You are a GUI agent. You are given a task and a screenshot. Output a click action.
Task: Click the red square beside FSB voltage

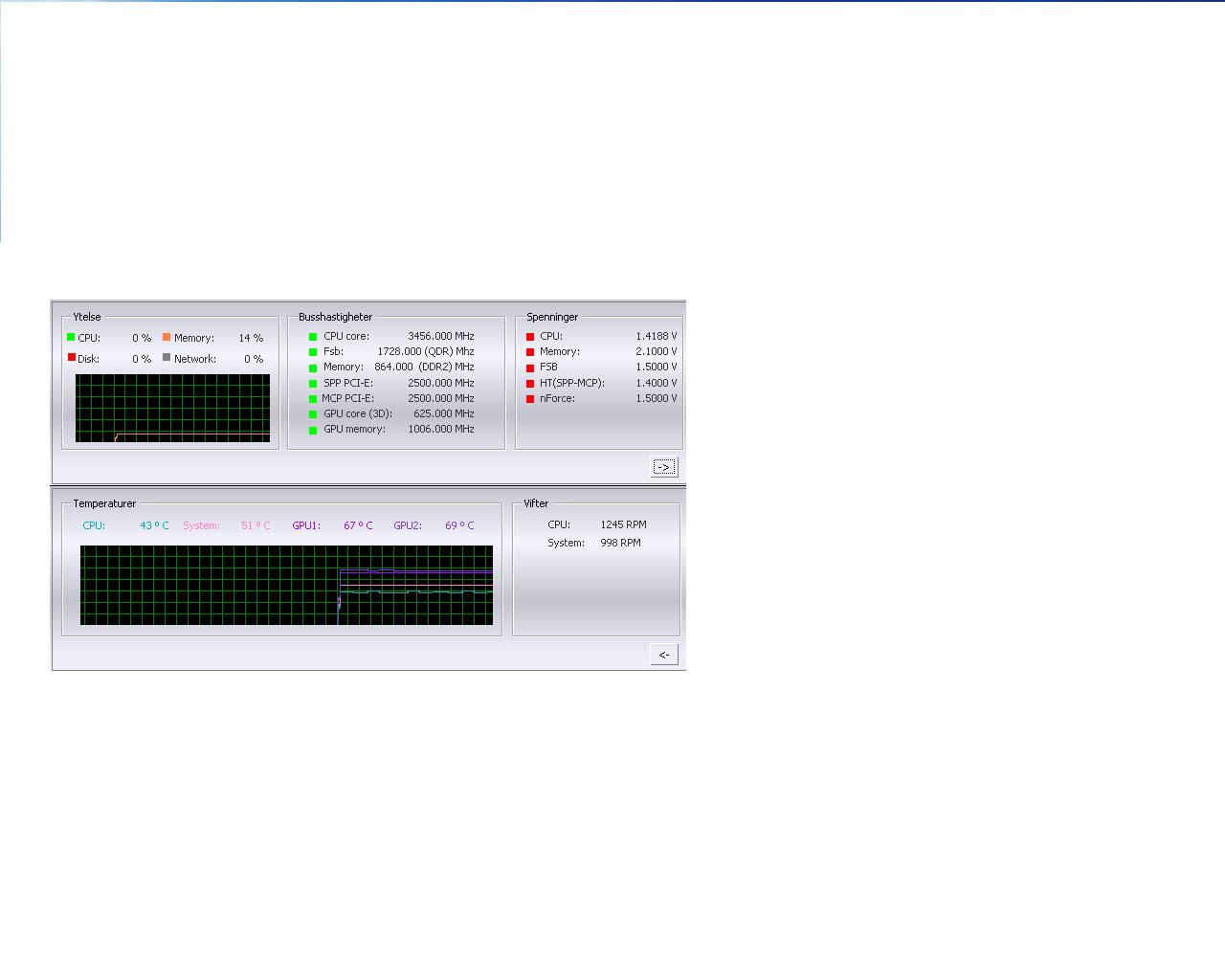coord(530,367)
